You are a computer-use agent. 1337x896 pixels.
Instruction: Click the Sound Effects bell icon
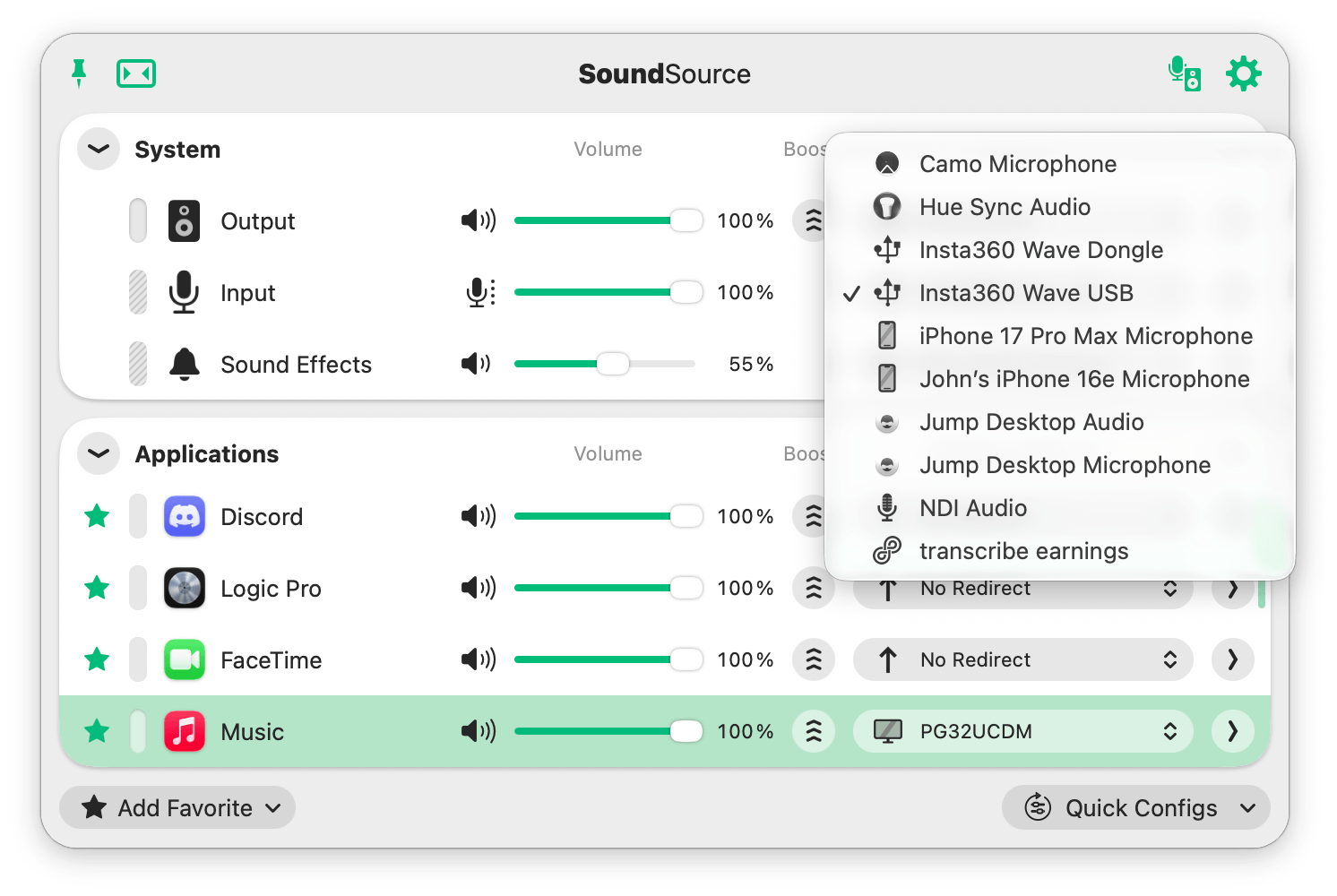pyautogui.click(x=185, y=364)
